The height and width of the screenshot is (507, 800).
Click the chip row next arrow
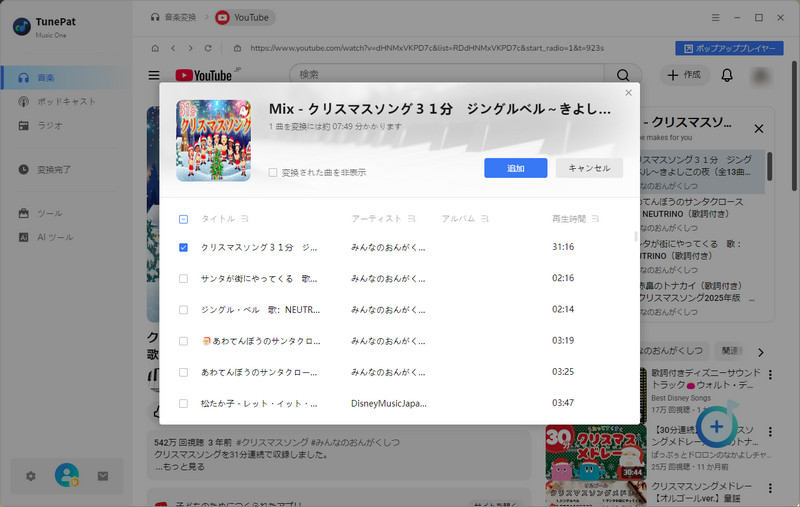(x=760, y=352)
